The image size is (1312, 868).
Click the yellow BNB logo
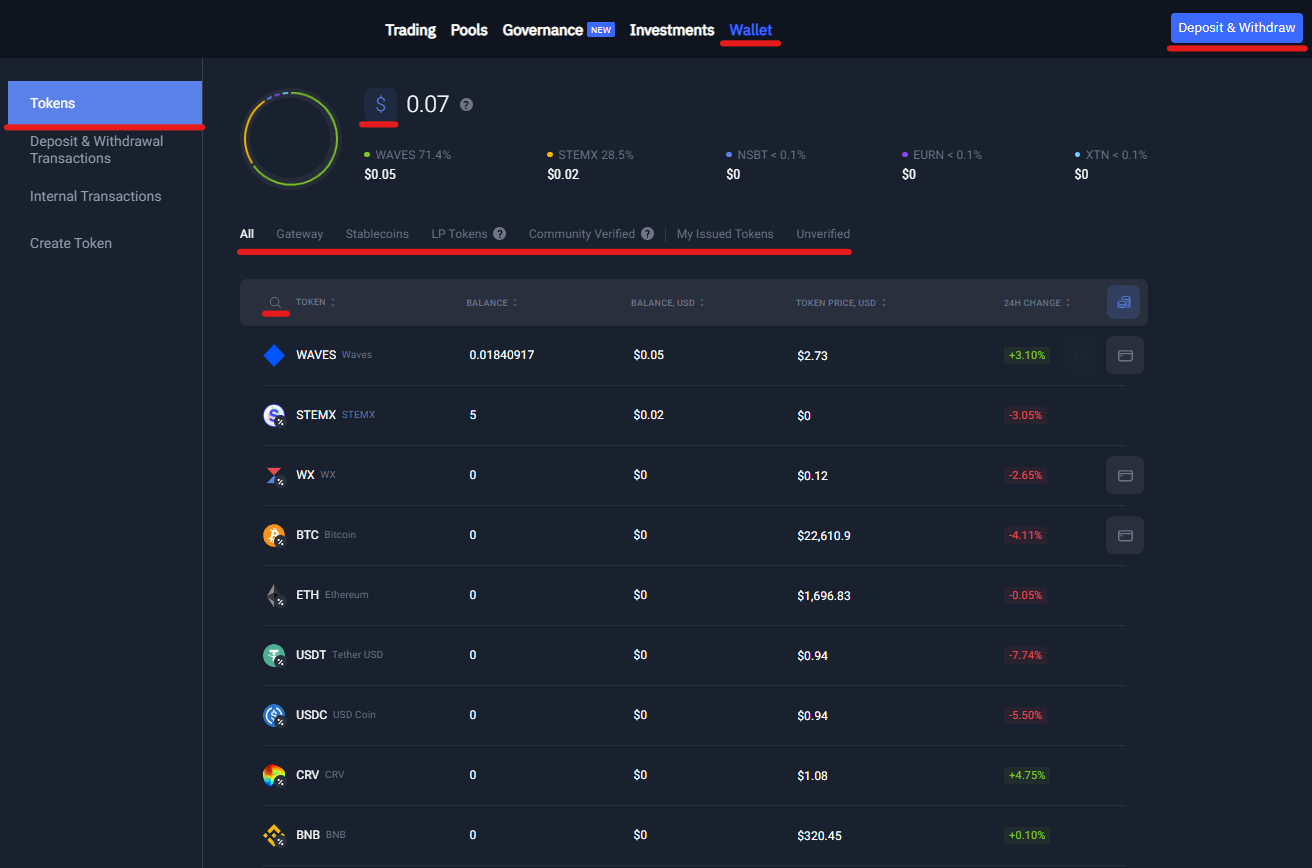[x=274, y=835]
